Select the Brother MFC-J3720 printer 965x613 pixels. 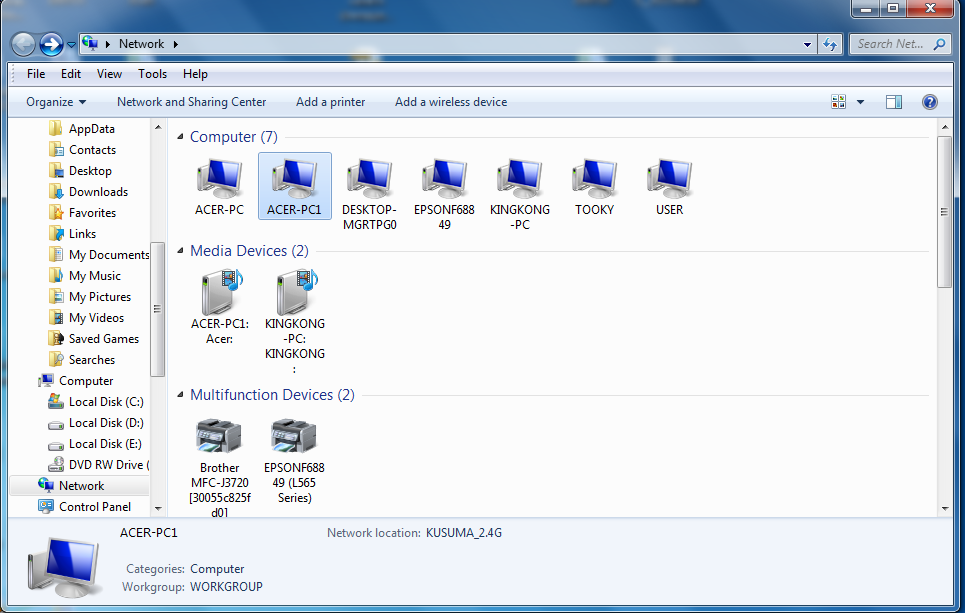[x=219, y=467]
